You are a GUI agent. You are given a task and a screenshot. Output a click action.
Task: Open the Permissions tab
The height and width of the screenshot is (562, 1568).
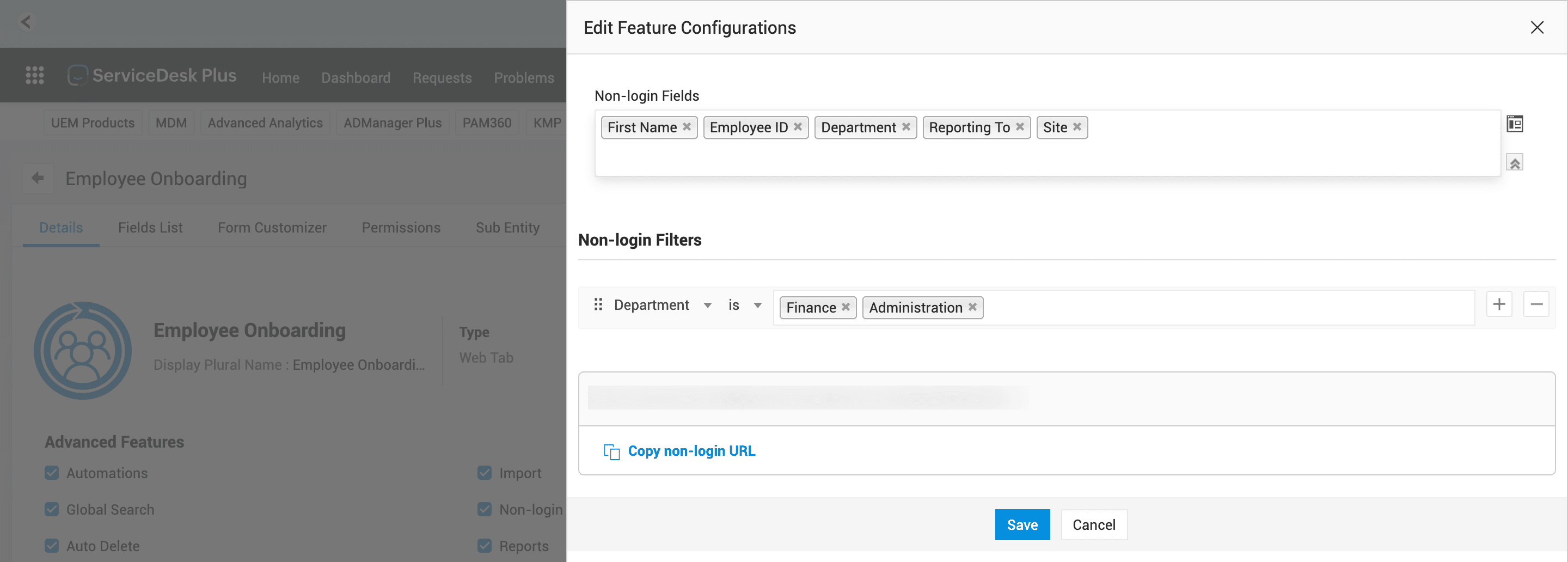(x=401, y=228)
